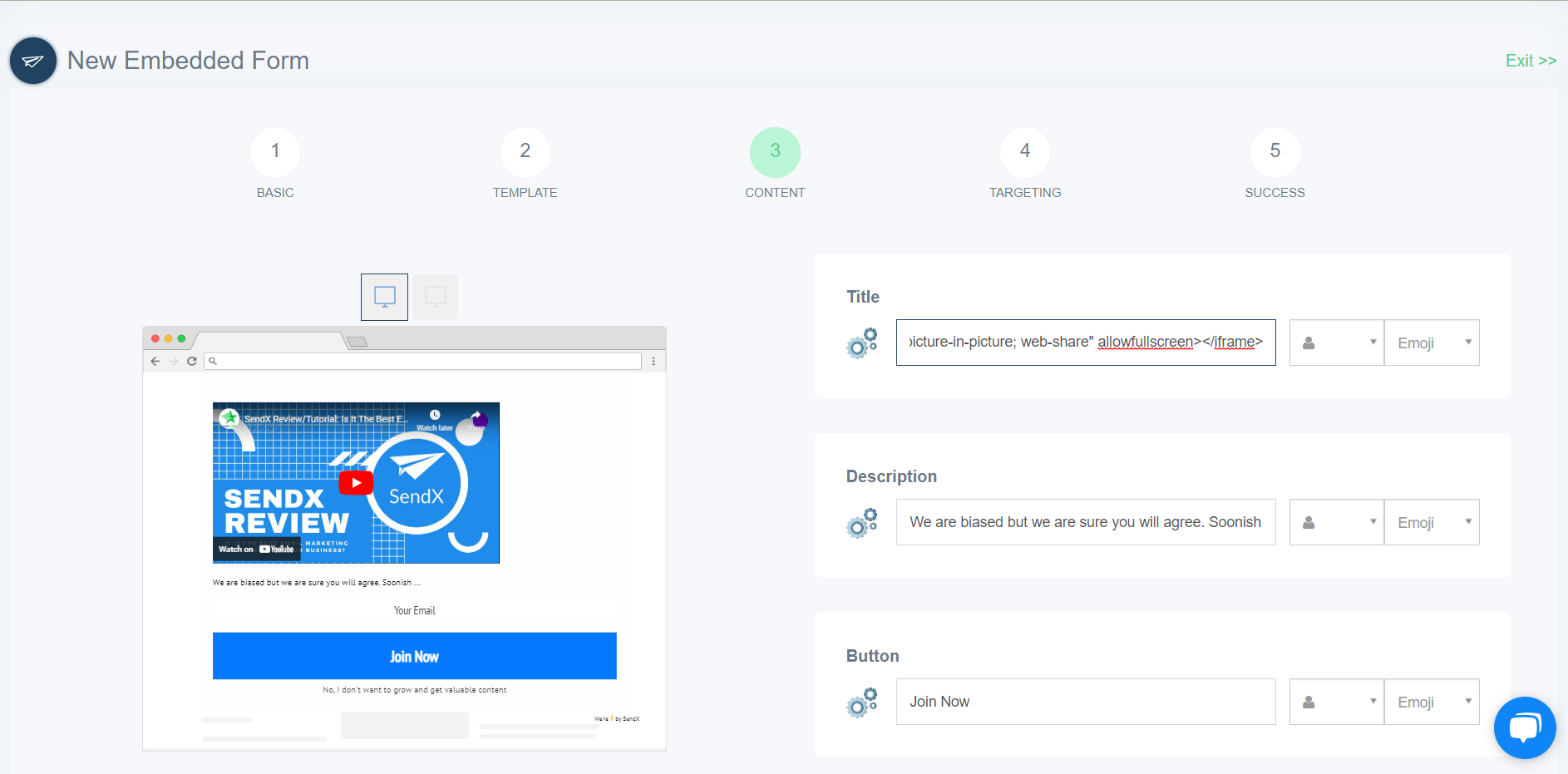
Task: Click the mock browser reload icon
Action: pyautogui.click(x=192, y=361)
